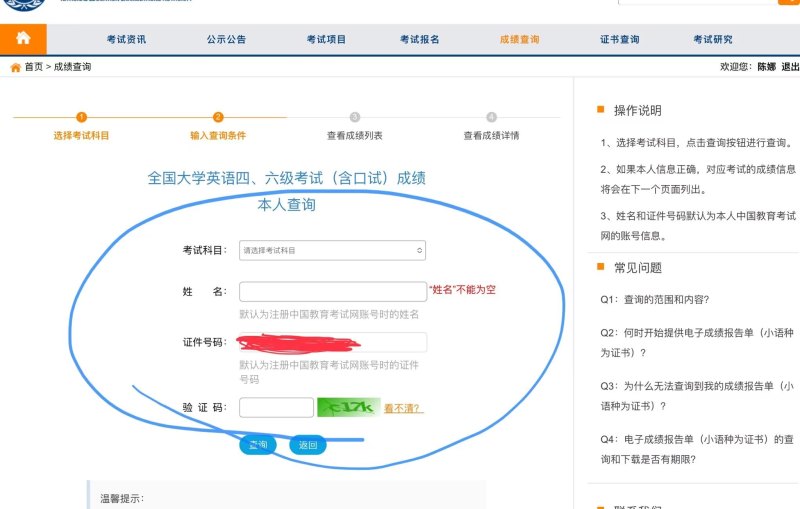Click the "姓名"不能为空 error message
The height and width of the screenshot is (509, 800).
(462, 290)
